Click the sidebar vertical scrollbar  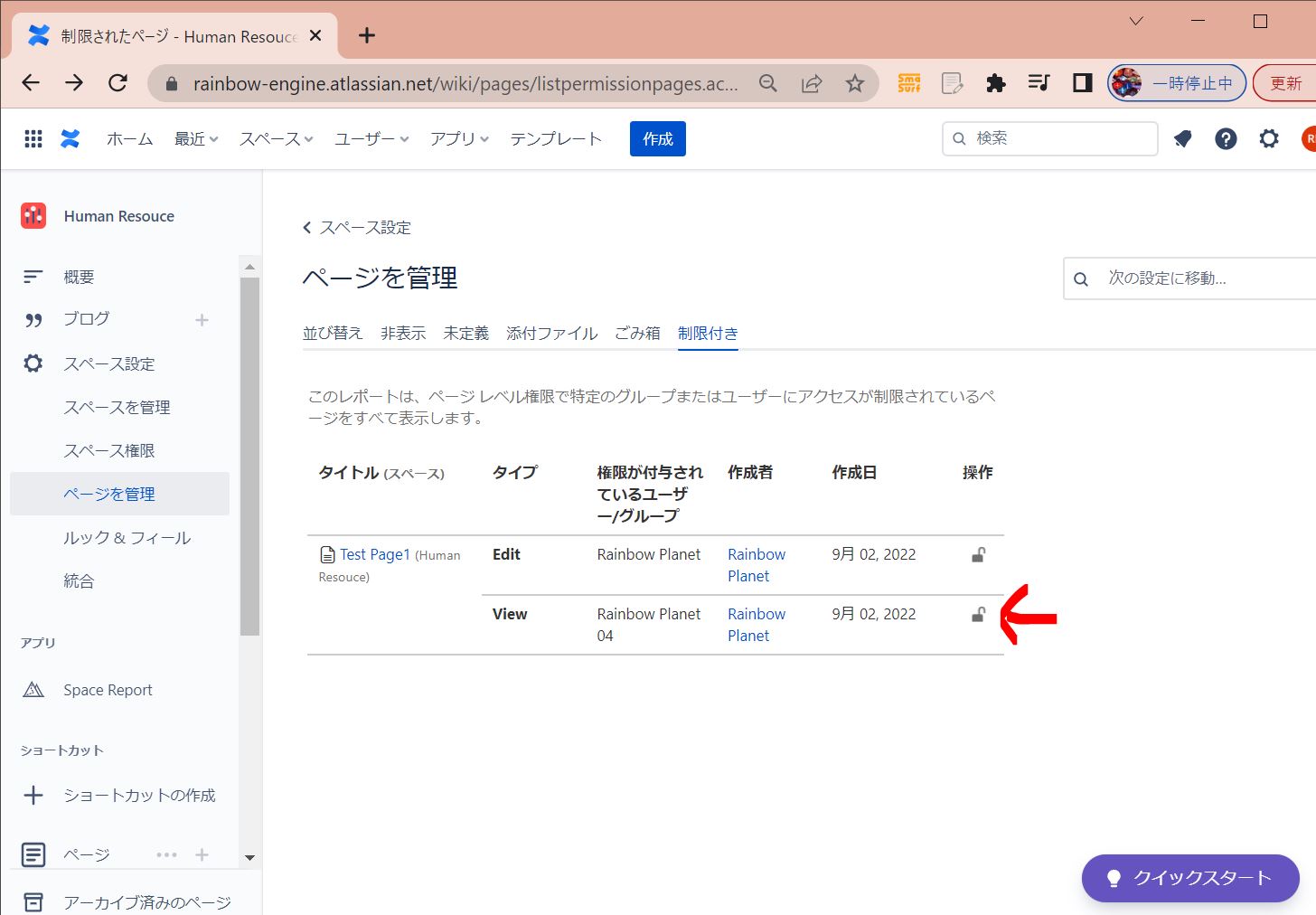click(249, 457)
